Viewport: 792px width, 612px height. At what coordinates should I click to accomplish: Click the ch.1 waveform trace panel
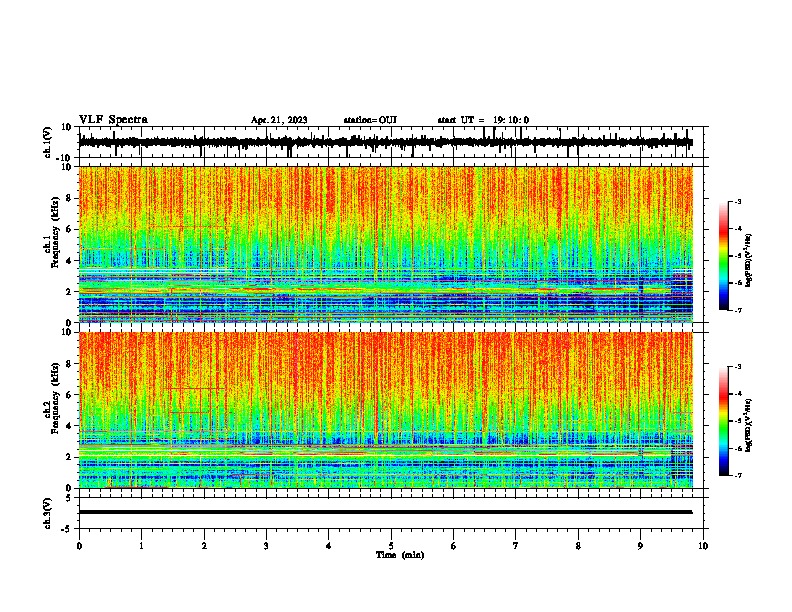[x=391, y=142]
